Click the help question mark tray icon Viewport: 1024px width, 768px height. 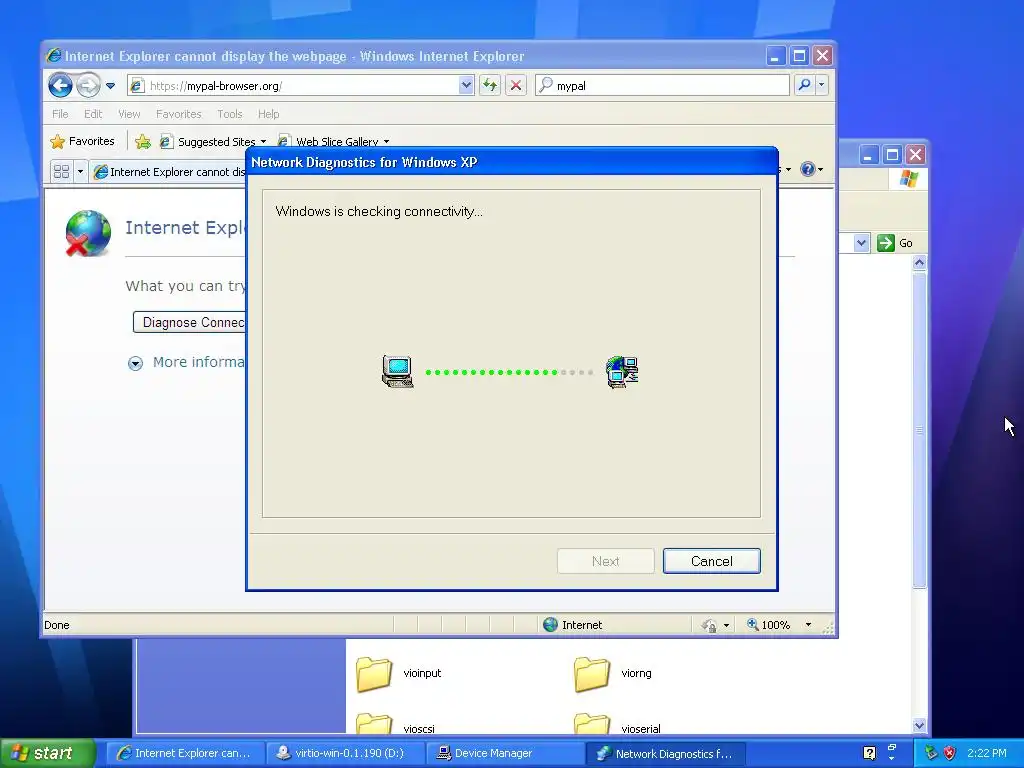869,753
